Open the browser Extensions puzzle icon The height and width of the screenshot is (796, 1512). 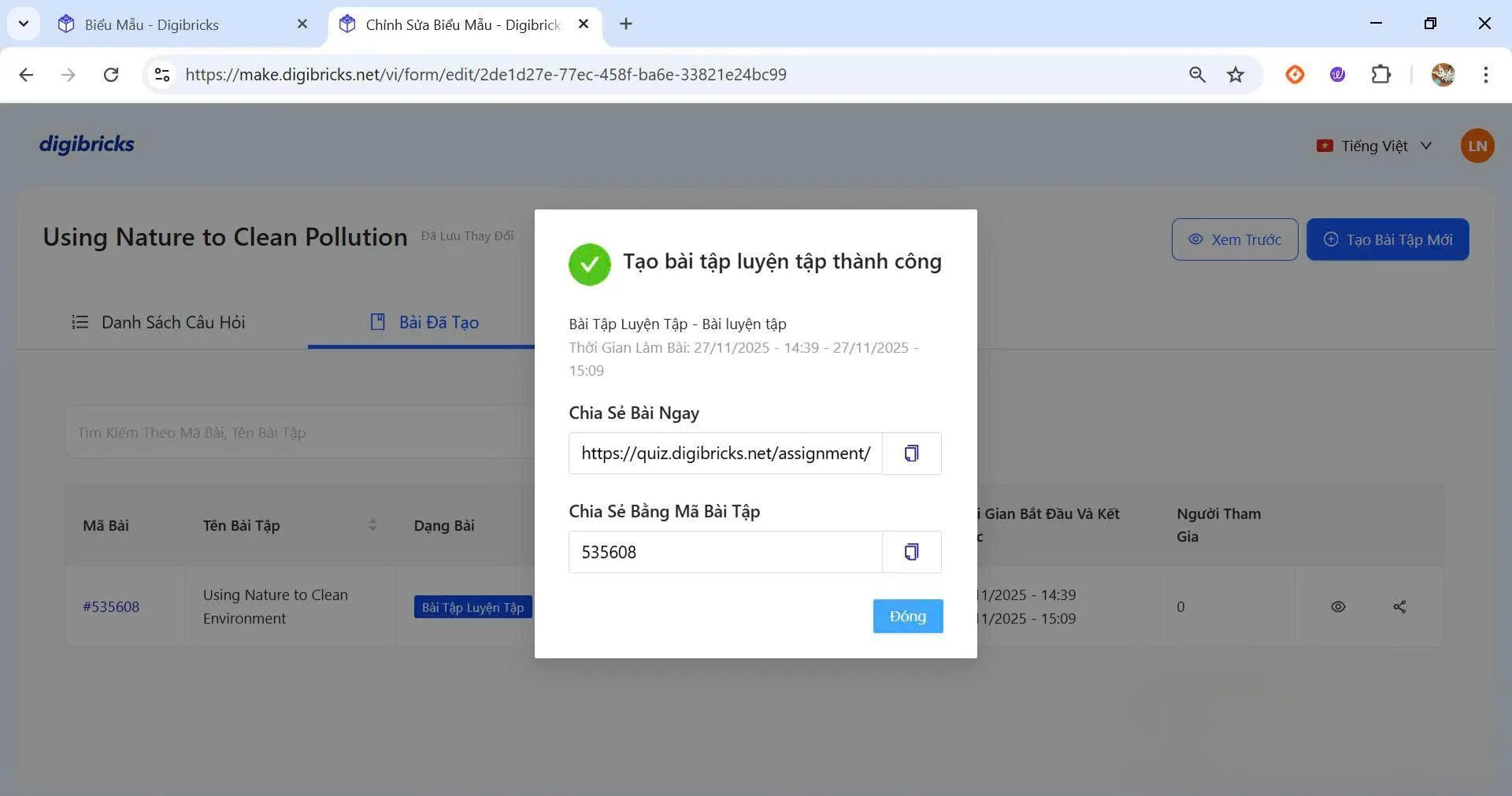(1380, 75)
